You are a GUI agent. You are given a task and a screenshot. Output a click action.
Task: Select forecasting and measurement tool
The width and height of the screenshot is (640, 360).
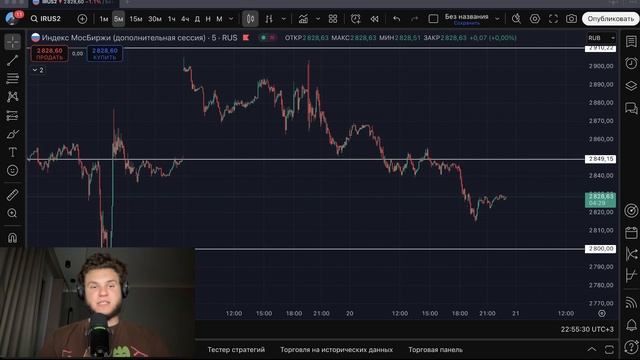13,116
